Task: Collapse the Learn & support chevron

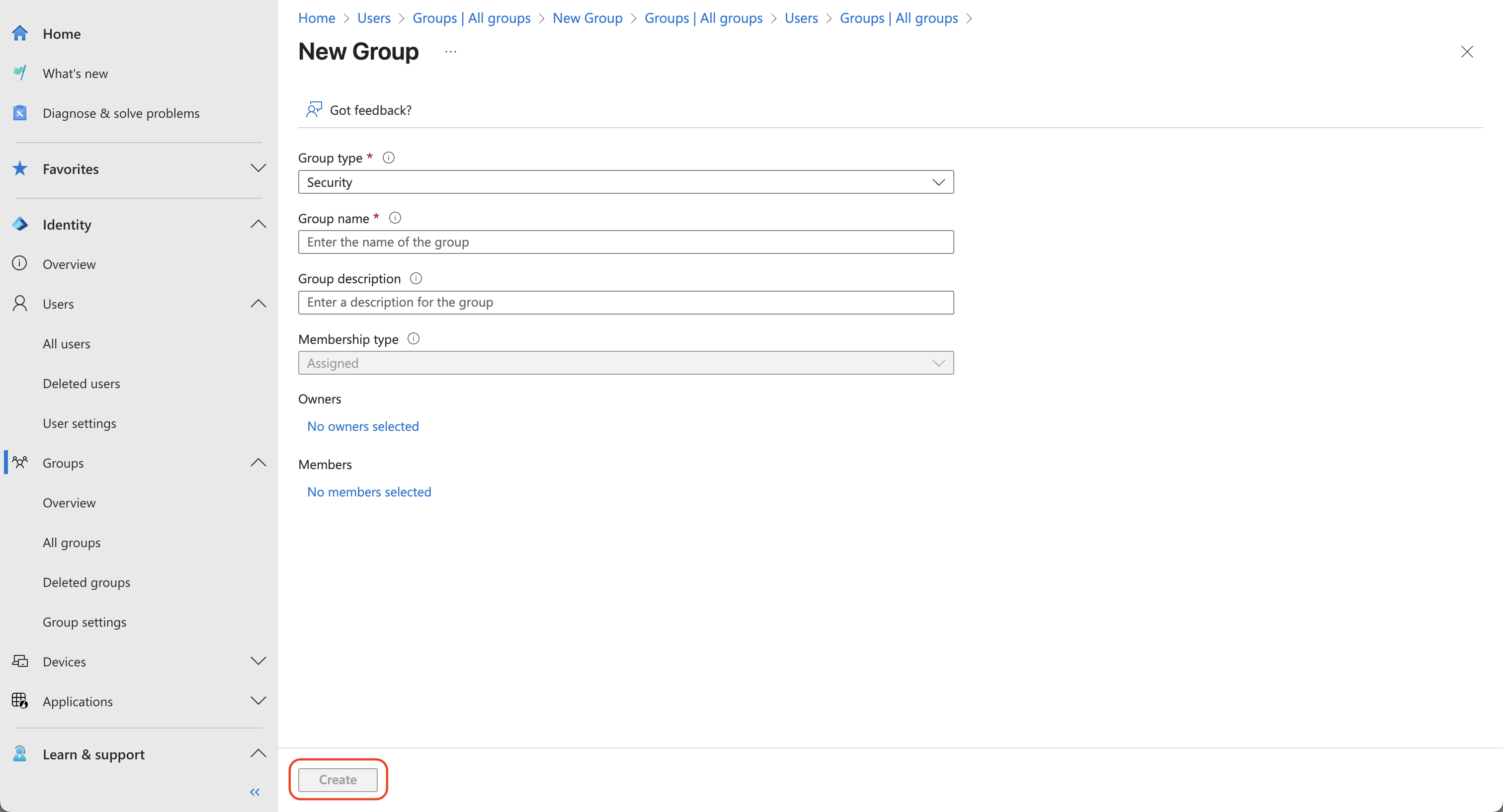Action: pyautogui.click(x=258, y=754)
